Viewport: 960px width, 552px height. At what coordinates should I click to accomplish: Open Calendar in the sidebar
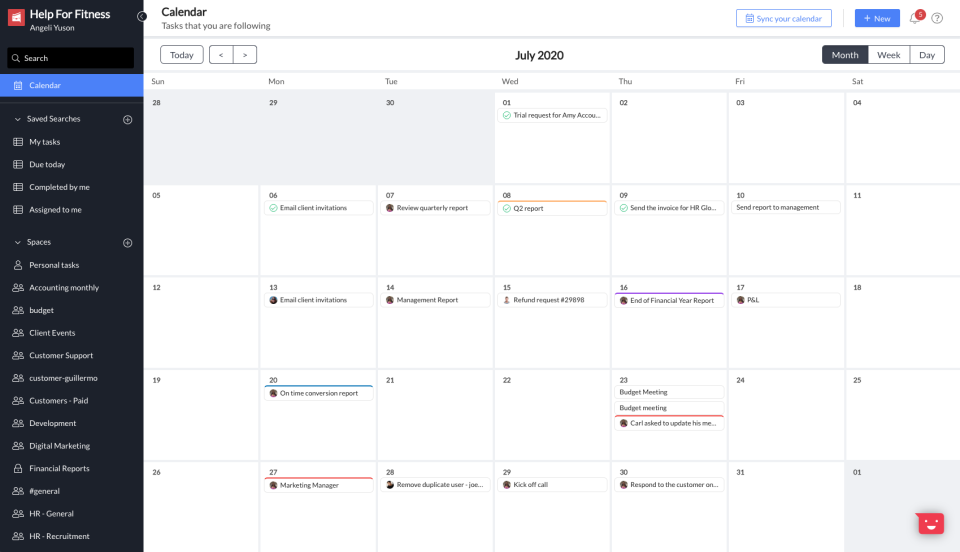(x=72, y=86)
